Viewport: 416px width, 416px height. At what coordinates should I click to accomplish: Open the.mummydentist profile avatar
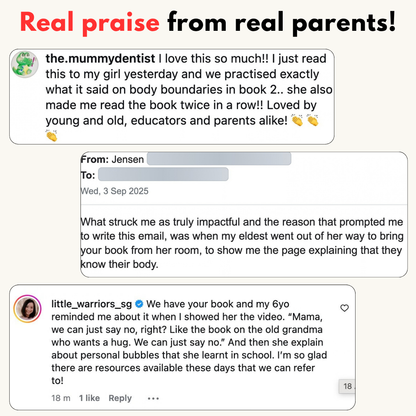pyautogui.click(x=25, y=64)
